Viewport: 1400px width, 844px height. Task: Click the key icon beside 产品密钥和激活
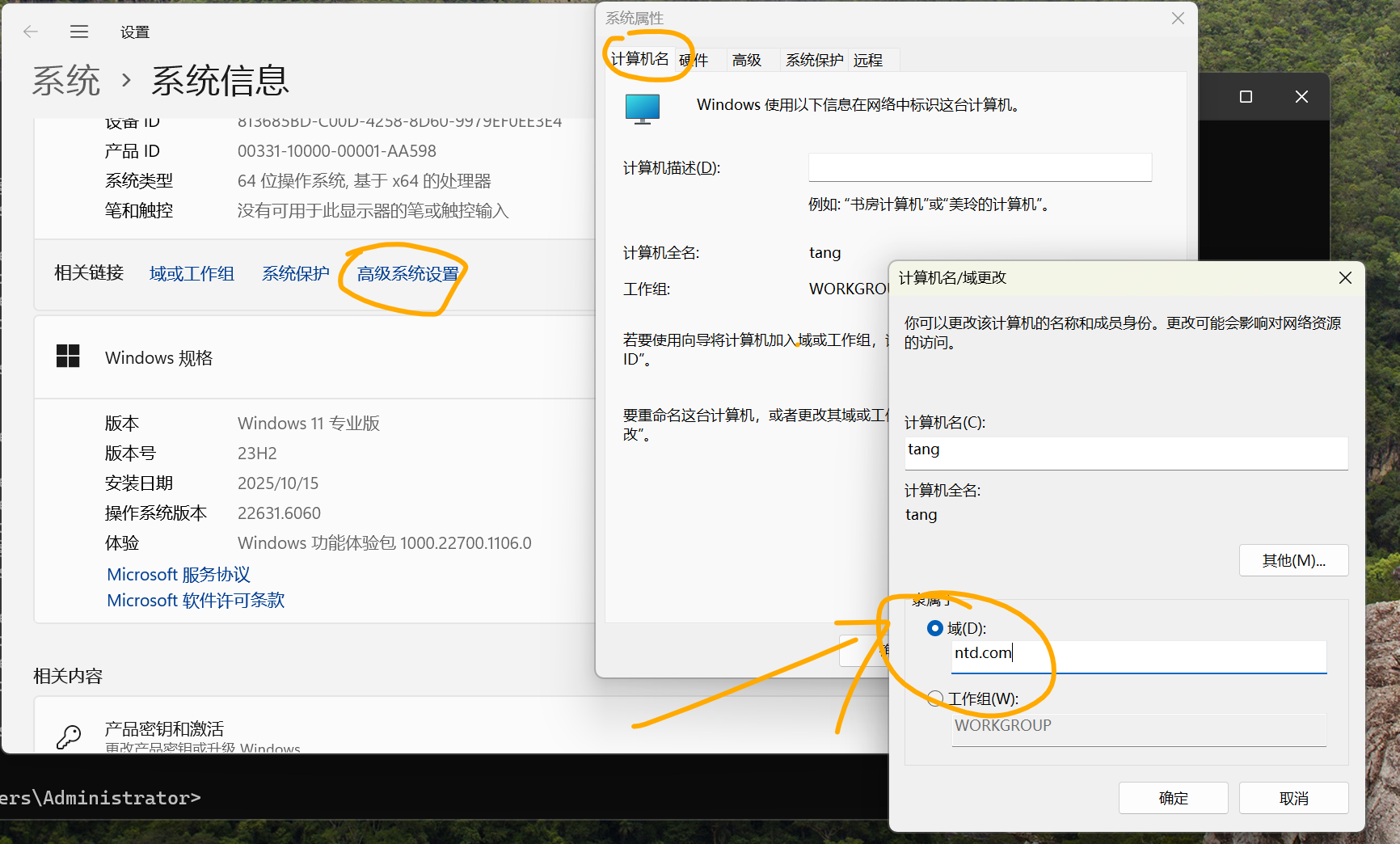(69, 736)
